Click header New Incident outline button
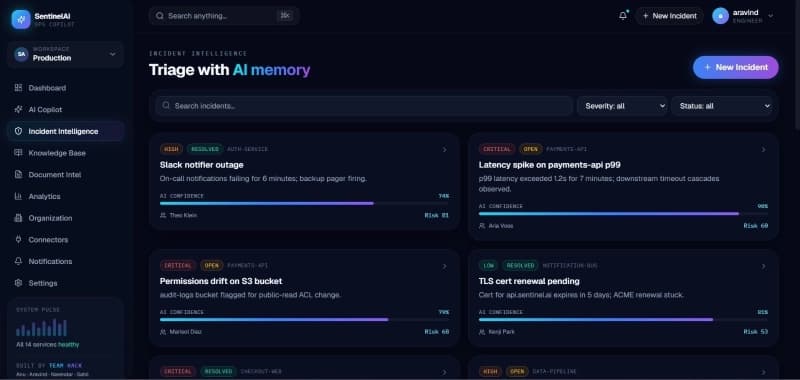Image resolution: width=800 pixels, height=380 pixels. pos(669,16)
